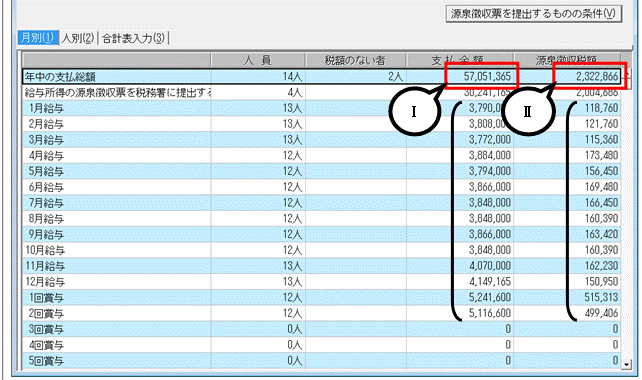Switch to the 人別(2) tab
The width and height of the screenshot is (642, 380).
point(78,38)
